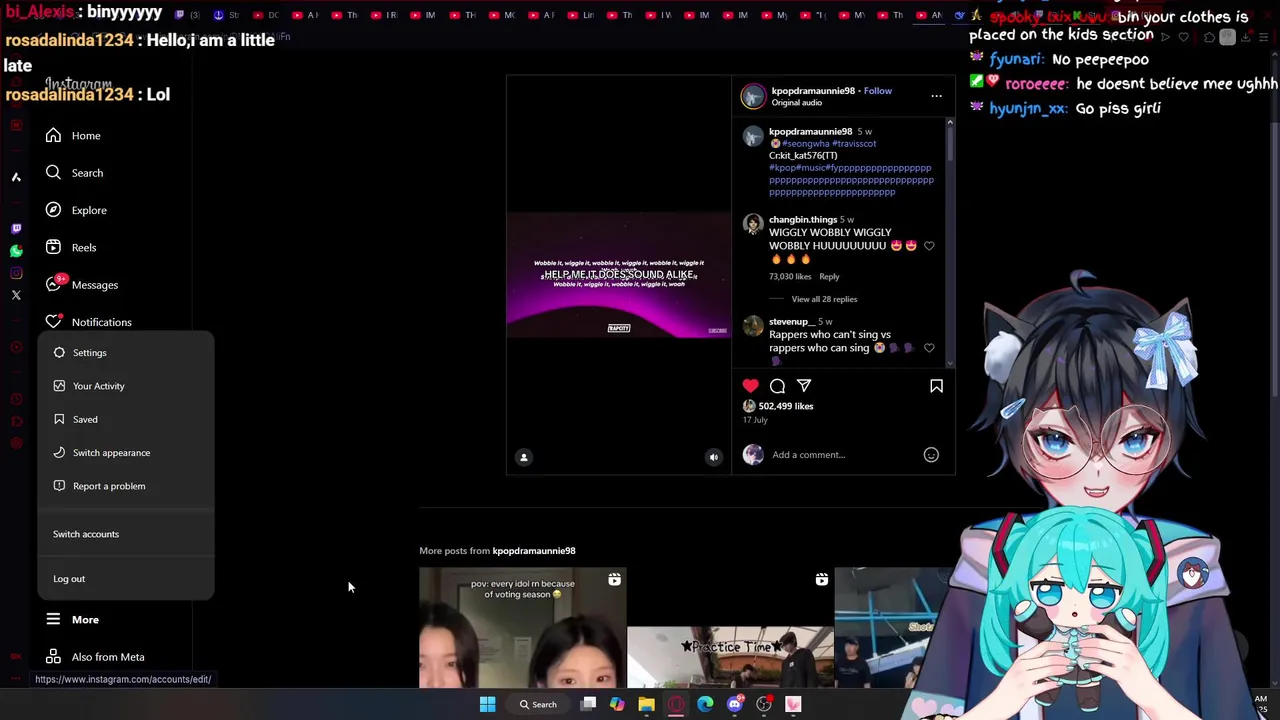Open Instagram in Opera sidebar
This screenshot has height=720, width=1280.
16,273
